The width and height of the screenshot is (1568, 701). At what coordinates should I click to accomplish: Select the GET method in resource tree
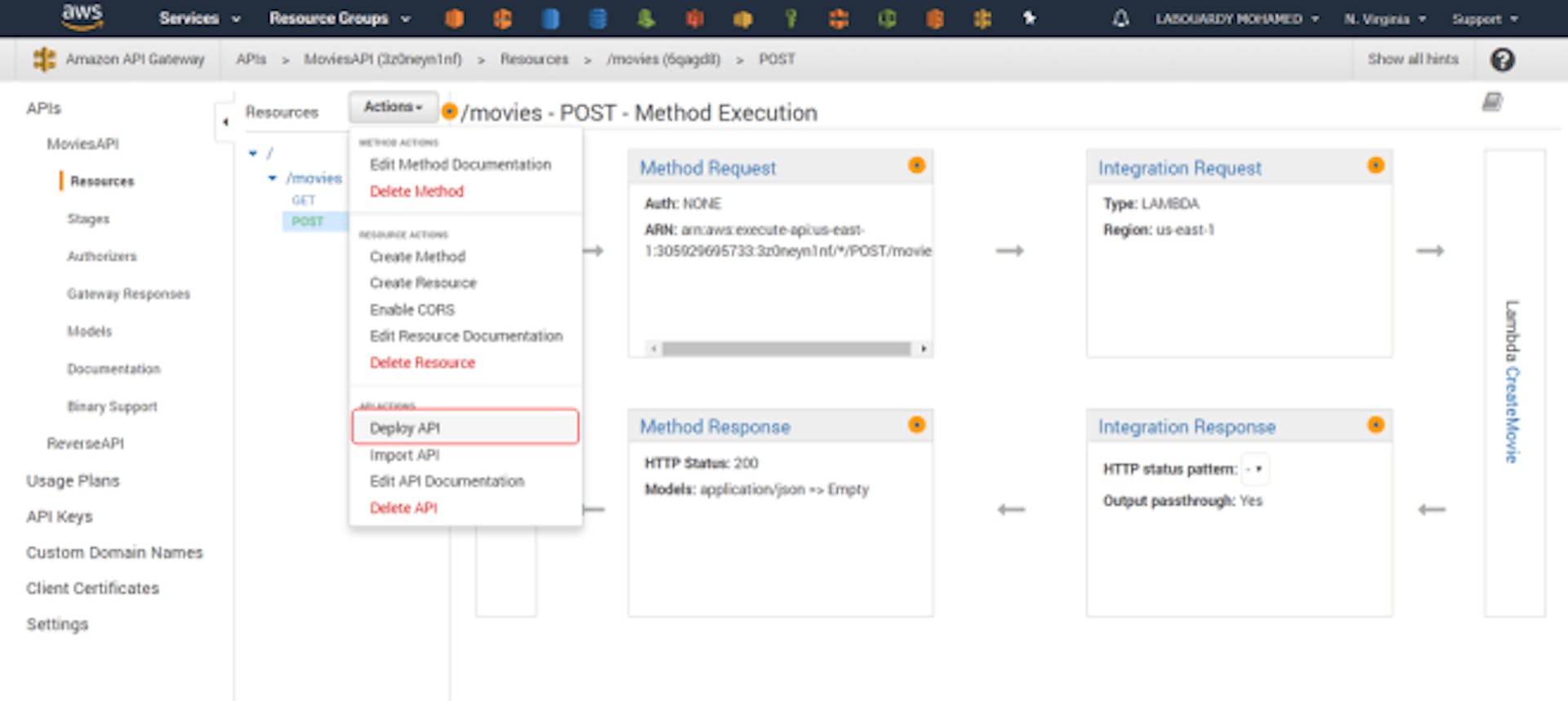click(303, 199)
